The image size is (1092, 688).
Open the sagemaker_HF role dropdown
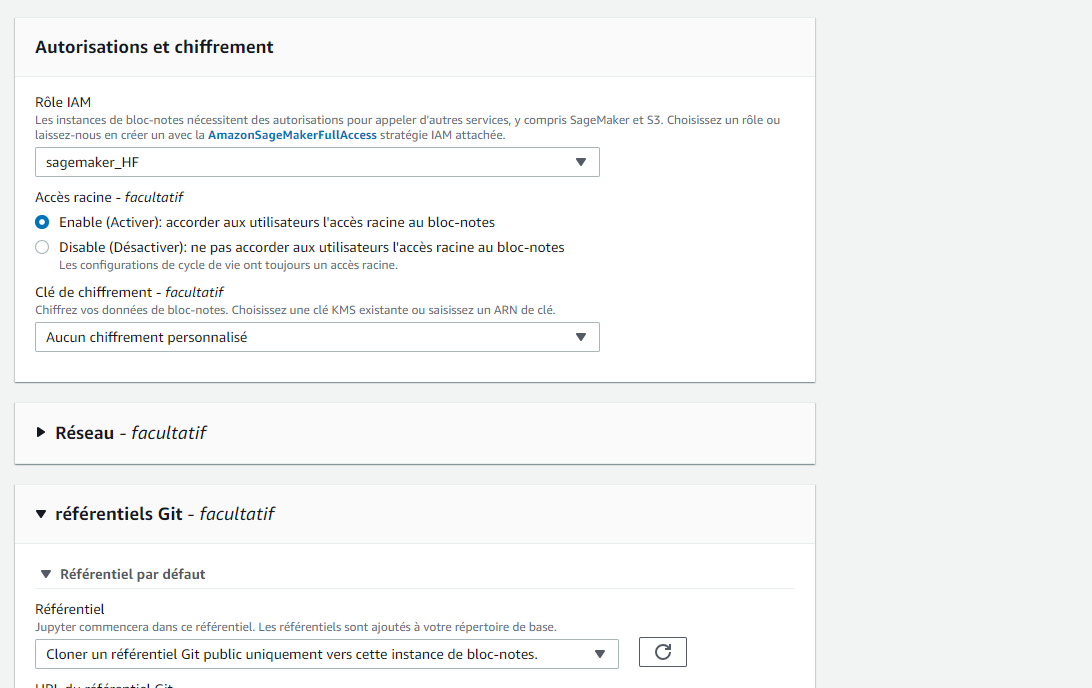317,161
